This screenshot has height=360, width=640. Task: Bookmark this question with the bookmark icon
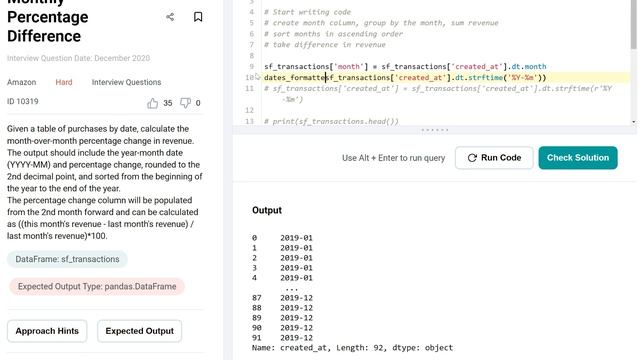198,17
